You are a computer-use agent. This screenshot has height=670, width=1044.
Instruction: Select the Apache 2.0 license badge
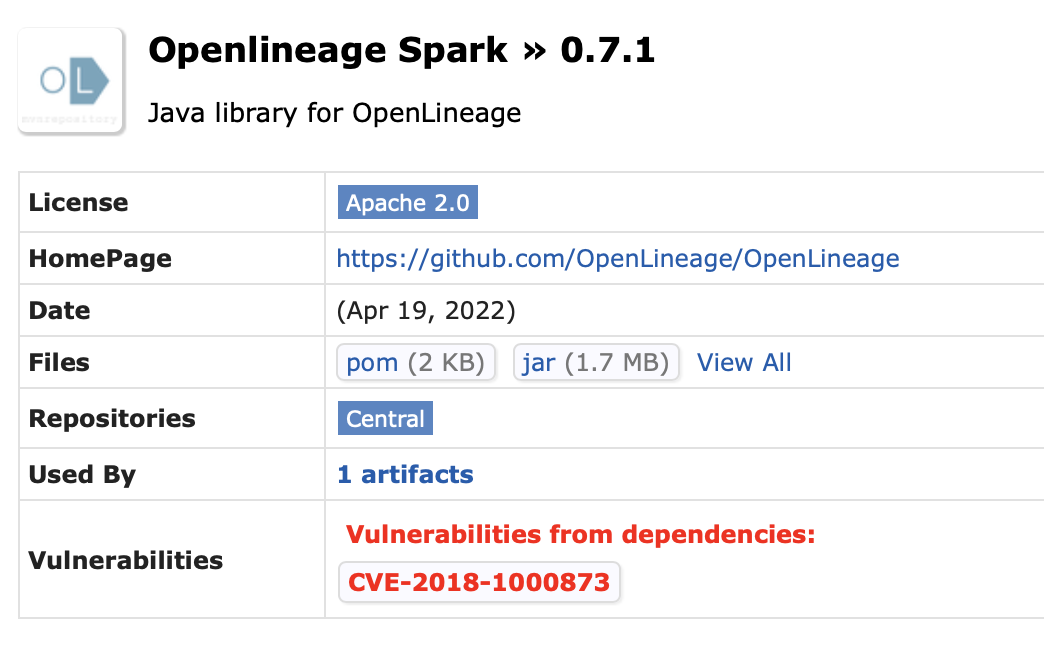407,202
